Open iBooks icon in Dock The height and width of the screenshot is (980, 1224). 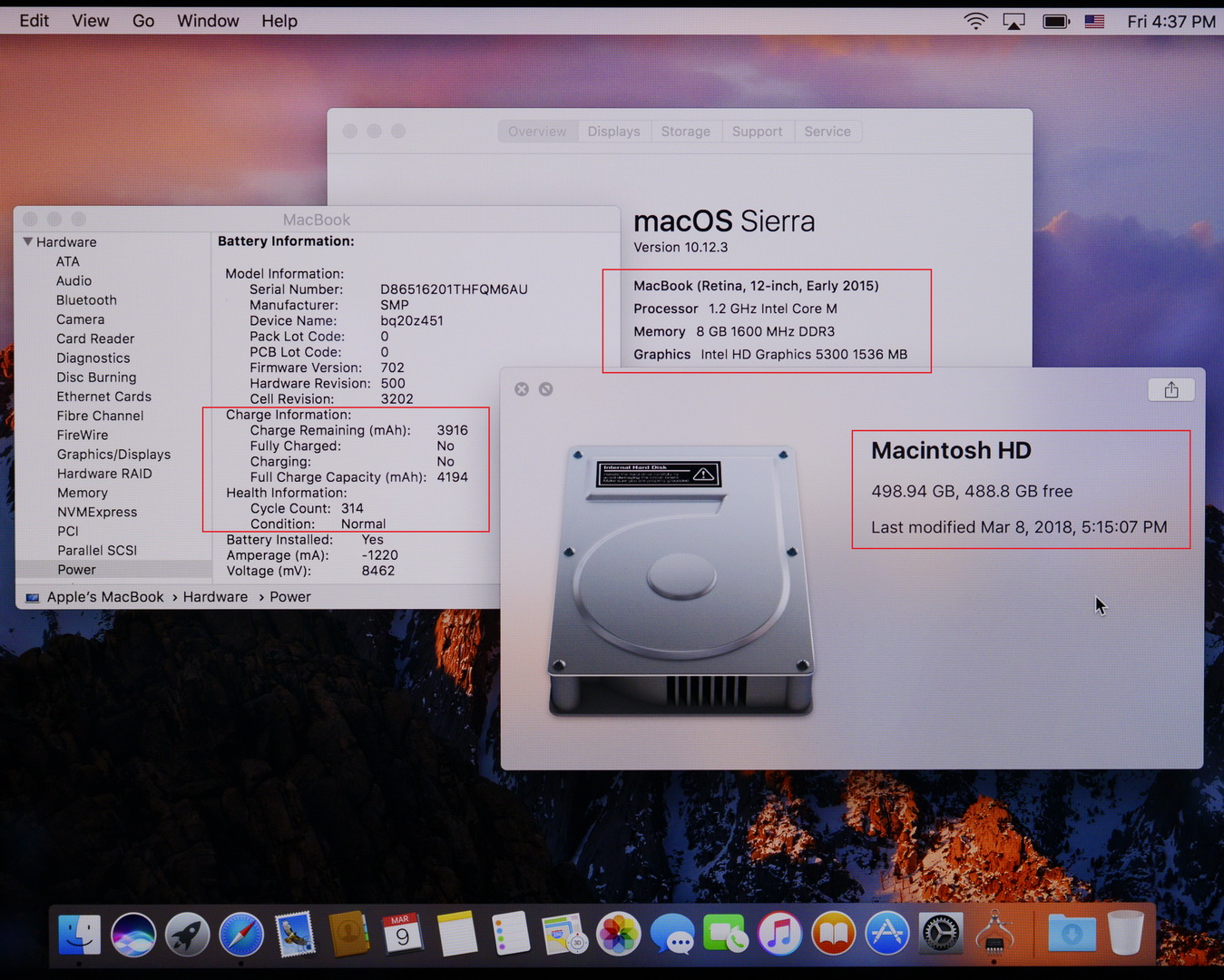point(834,934)
